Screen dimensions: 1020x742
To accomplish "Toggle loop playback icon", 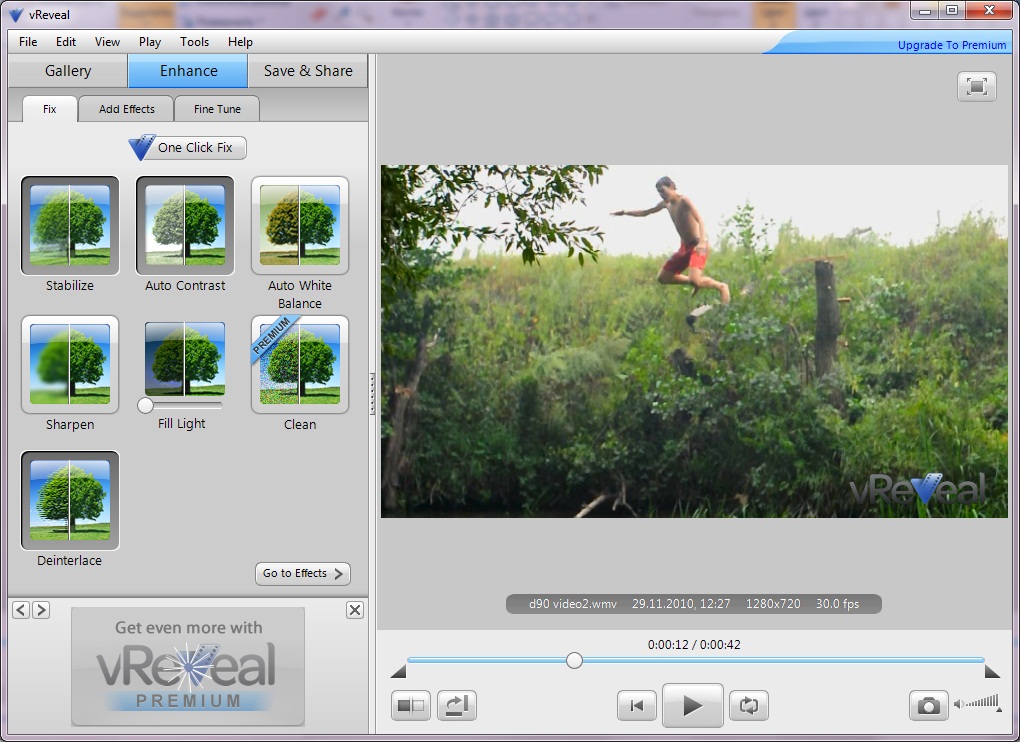I will click(x=748, y=706).
